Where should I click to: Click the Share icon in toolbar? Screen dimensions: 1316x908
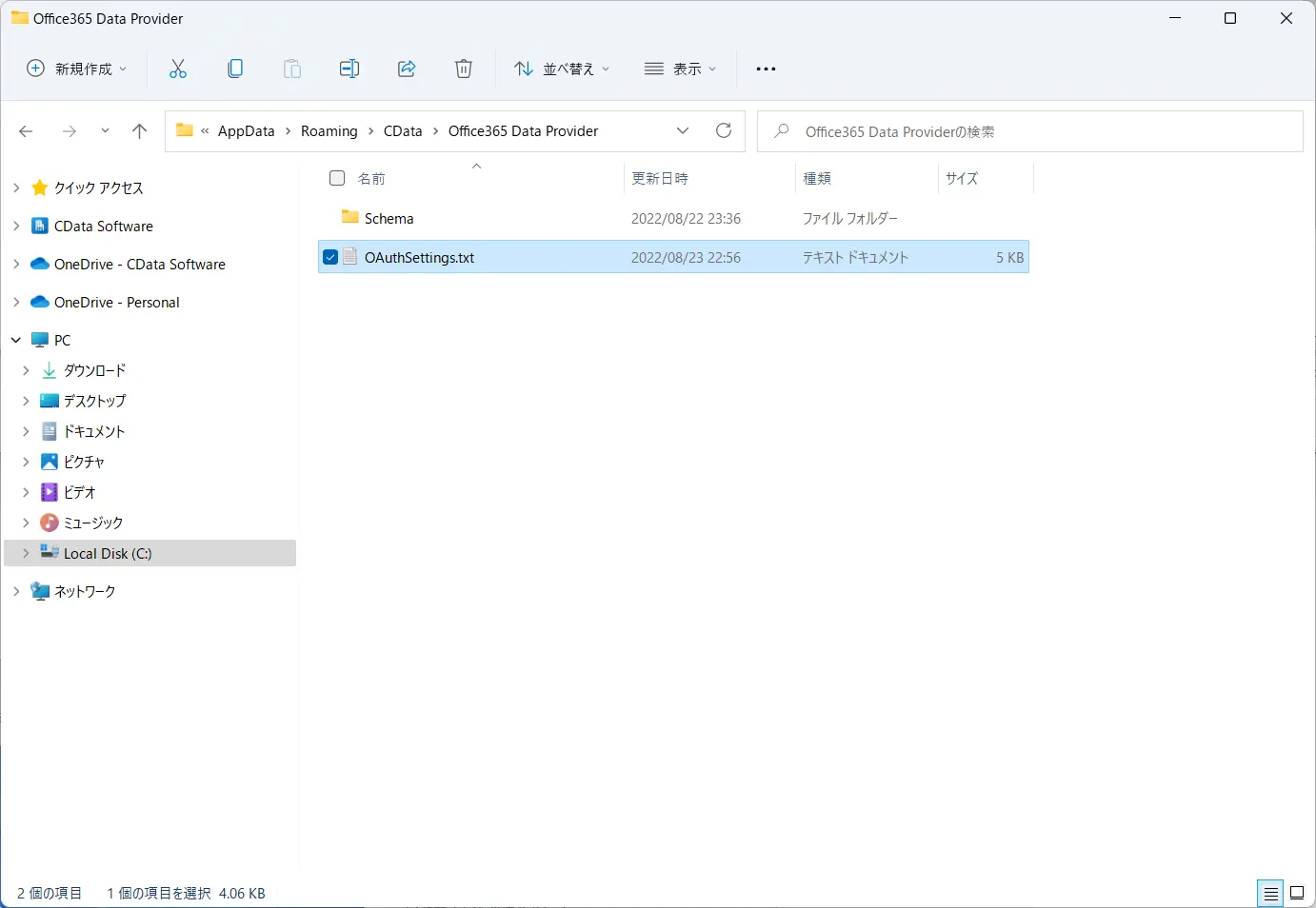407,69
